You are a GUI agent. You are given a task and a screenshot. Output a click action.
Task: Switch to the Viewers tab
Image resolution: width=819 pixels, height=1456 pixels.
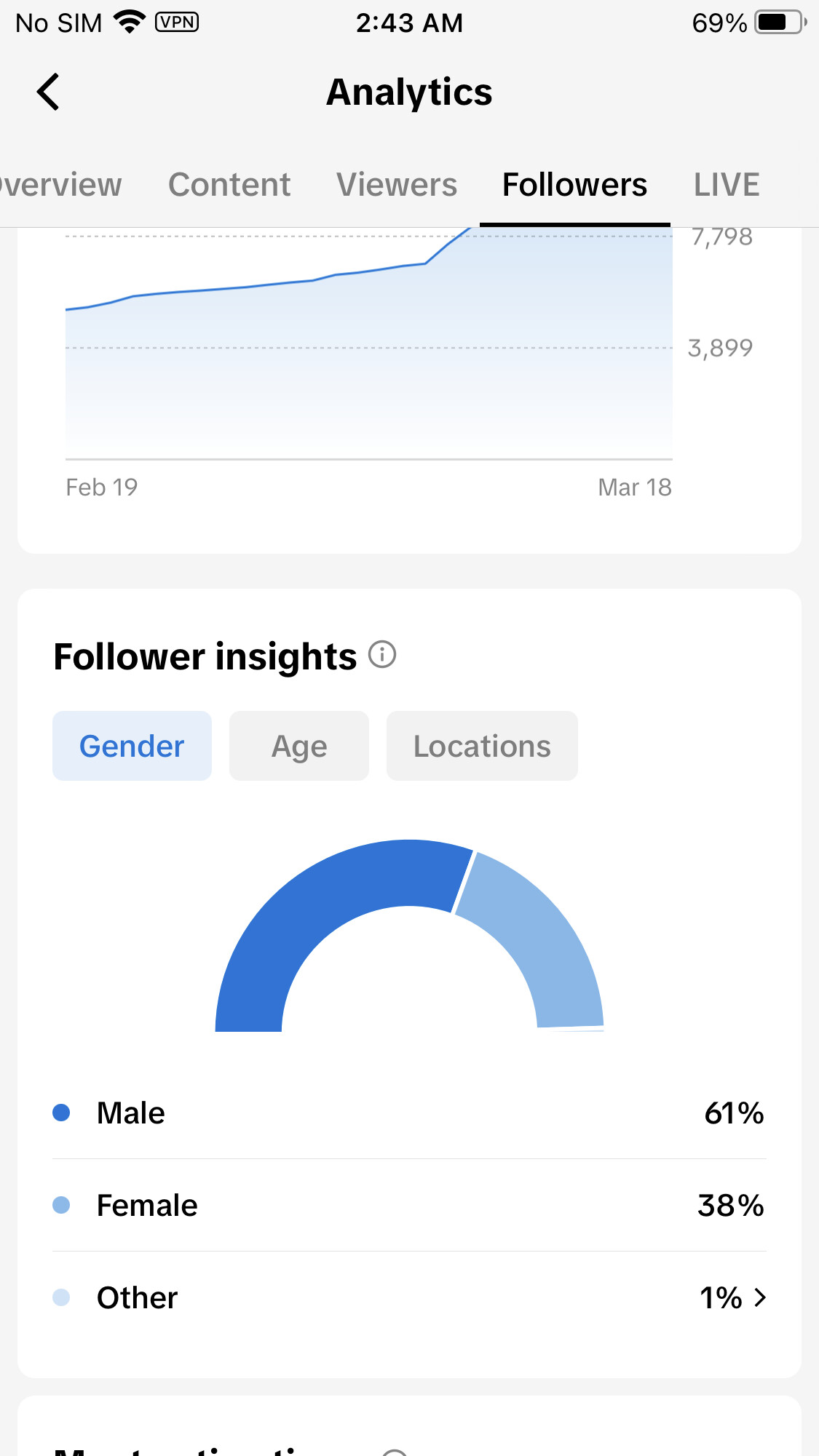[x=397, y=185]
